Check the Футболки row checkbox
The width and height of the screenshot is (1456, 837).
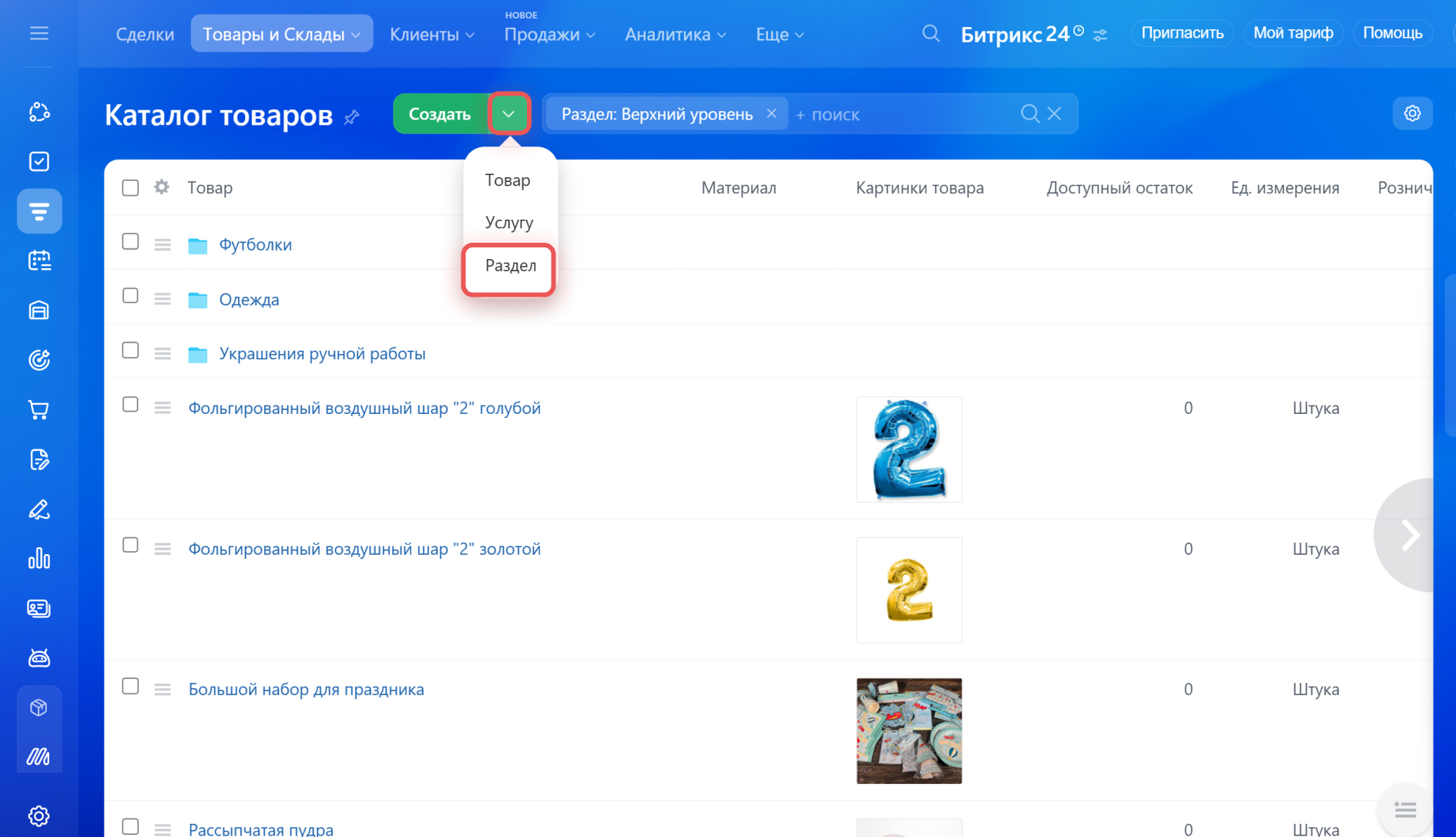(130, 242)
